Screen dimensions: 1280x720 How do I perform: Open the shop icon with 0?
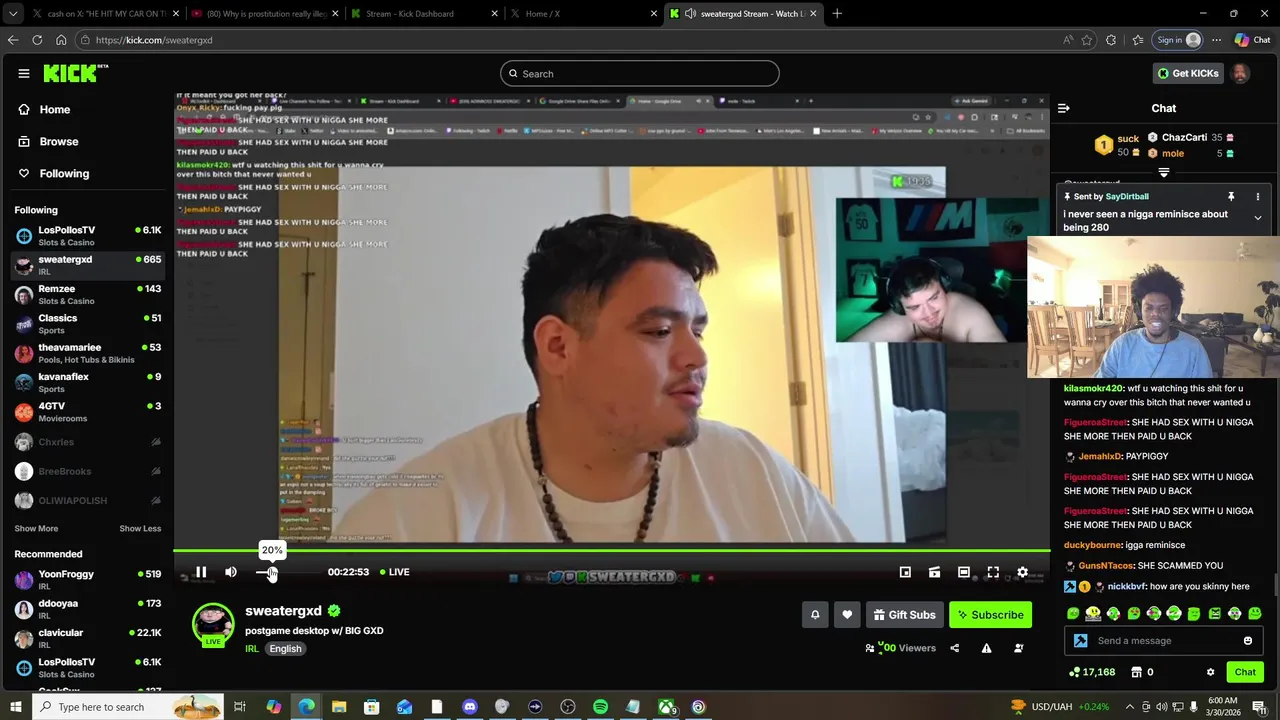pos(1142,672)
